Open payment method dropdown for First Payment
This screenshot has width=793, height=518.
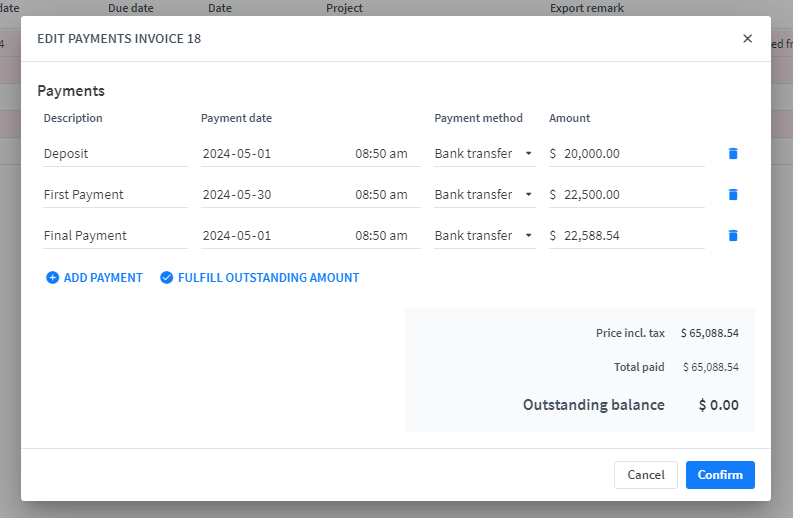(484, 194)
